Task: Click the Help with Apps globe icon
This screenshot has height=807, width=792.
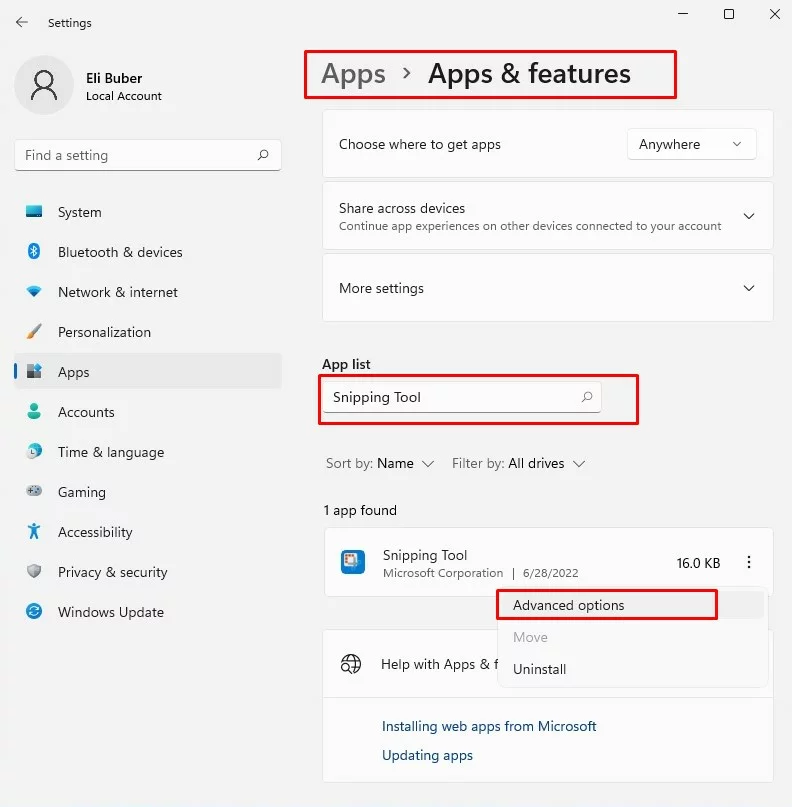Action: click(x=351, y=664)
